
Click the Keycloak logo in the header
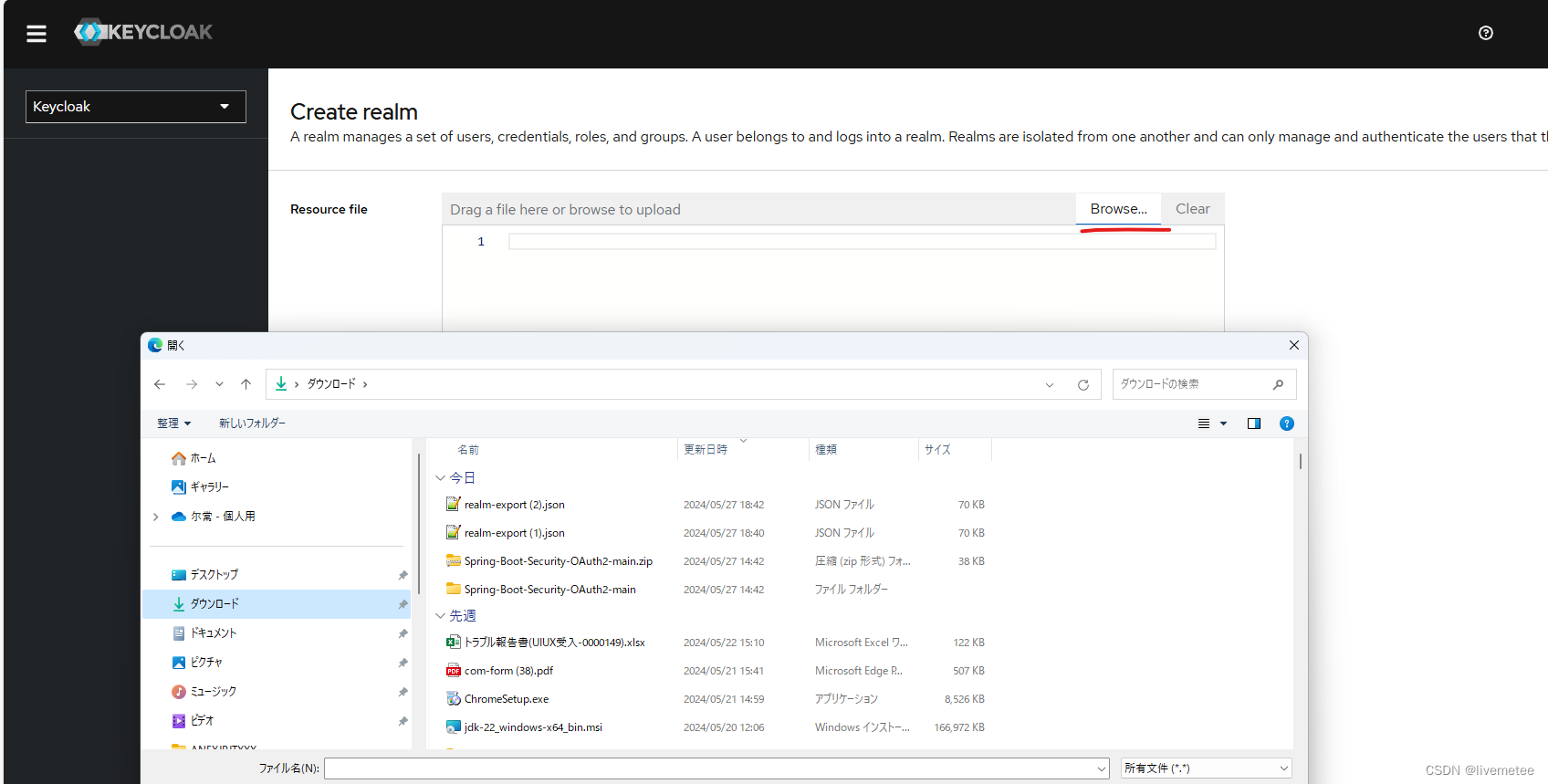(x=143, y=32)
